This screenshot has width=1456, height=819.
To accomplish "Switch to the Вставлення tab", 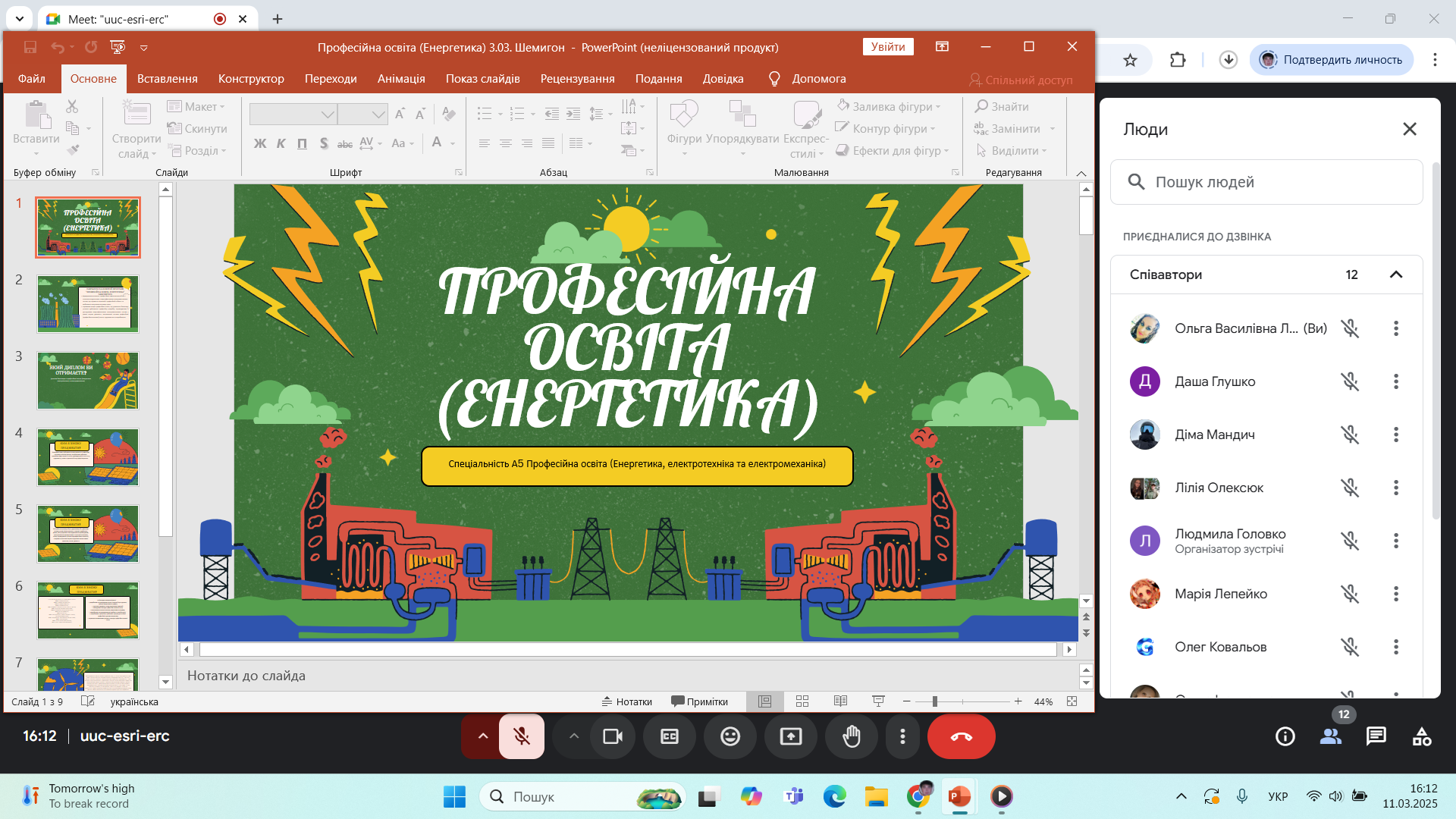I will (x=168, y=79).
